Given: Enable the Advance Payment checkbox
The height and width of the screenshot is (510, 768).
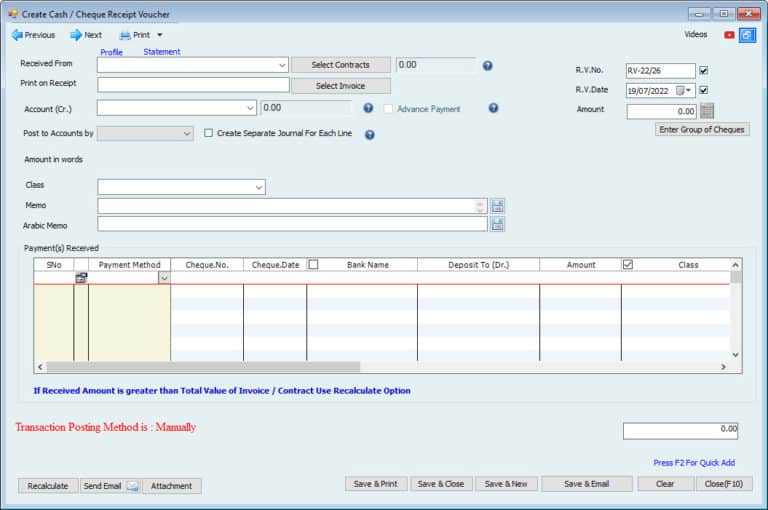Looking at the screenshot, I should [388, 109].
